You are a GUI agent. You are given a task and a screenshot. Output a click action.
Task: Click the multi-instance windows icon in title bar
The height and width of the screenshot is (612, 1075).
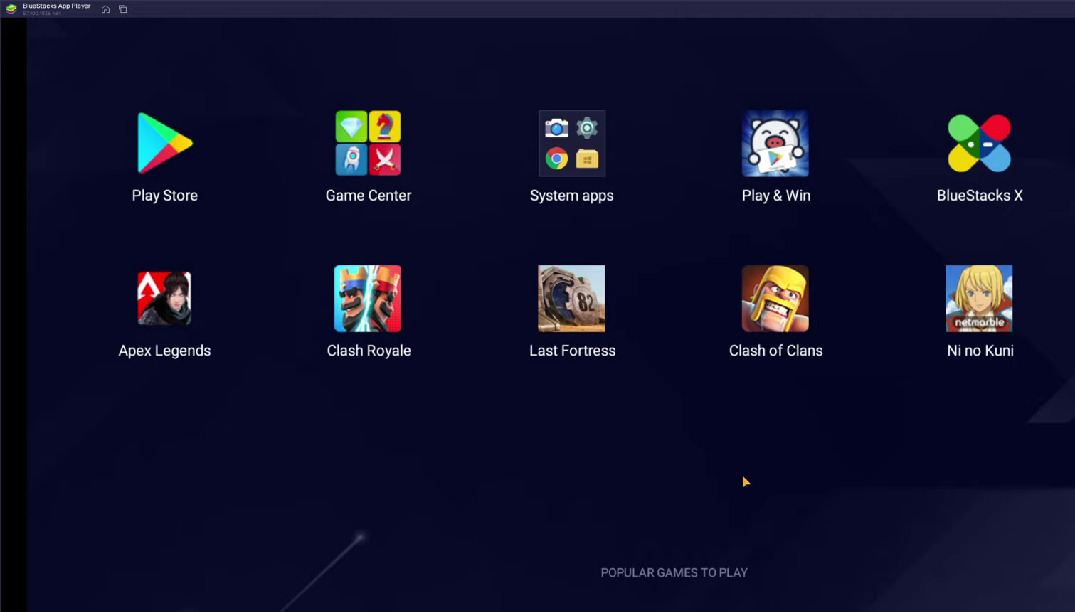coord(123,9)
